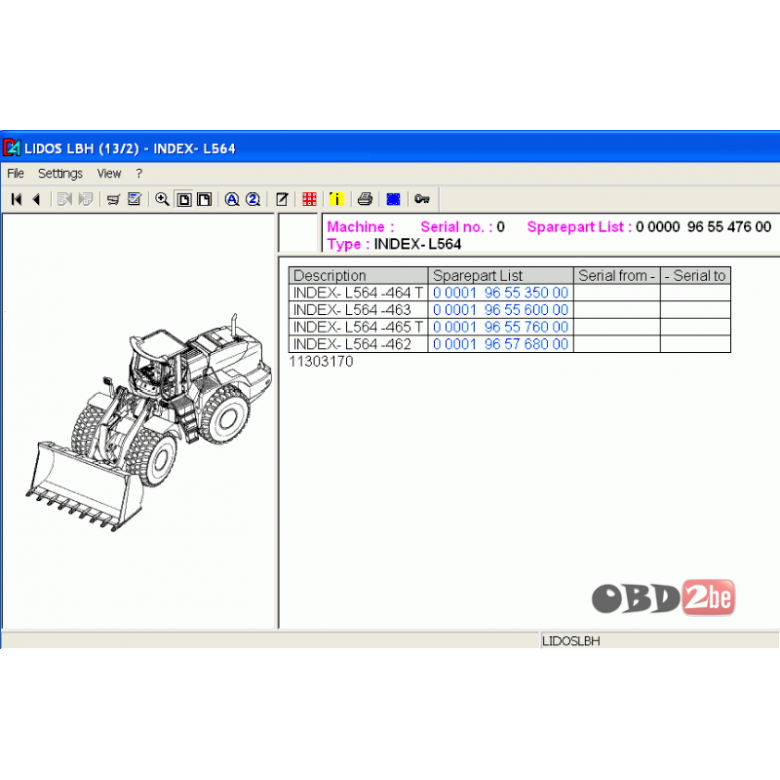Viewport: 780px width, 780px height.
Task: Open sparepart list 0 0001 96 55 600 00
Action: 500,310
